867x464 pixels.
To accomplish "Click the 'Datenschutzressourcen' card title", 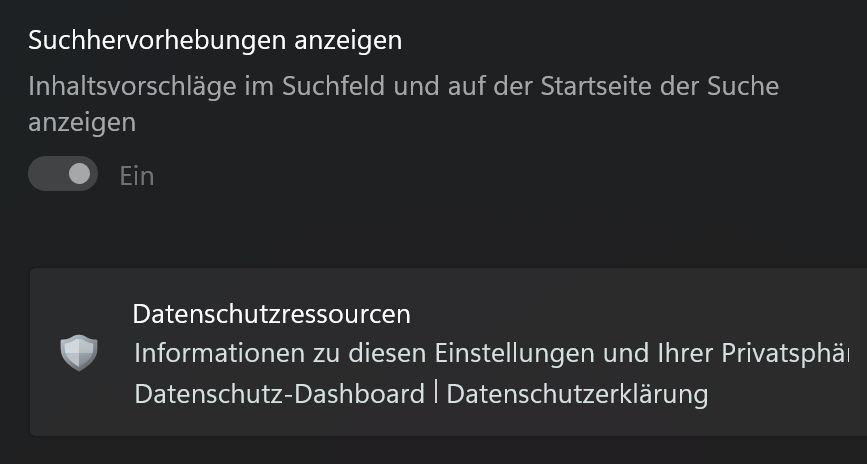I will [271, 314].
